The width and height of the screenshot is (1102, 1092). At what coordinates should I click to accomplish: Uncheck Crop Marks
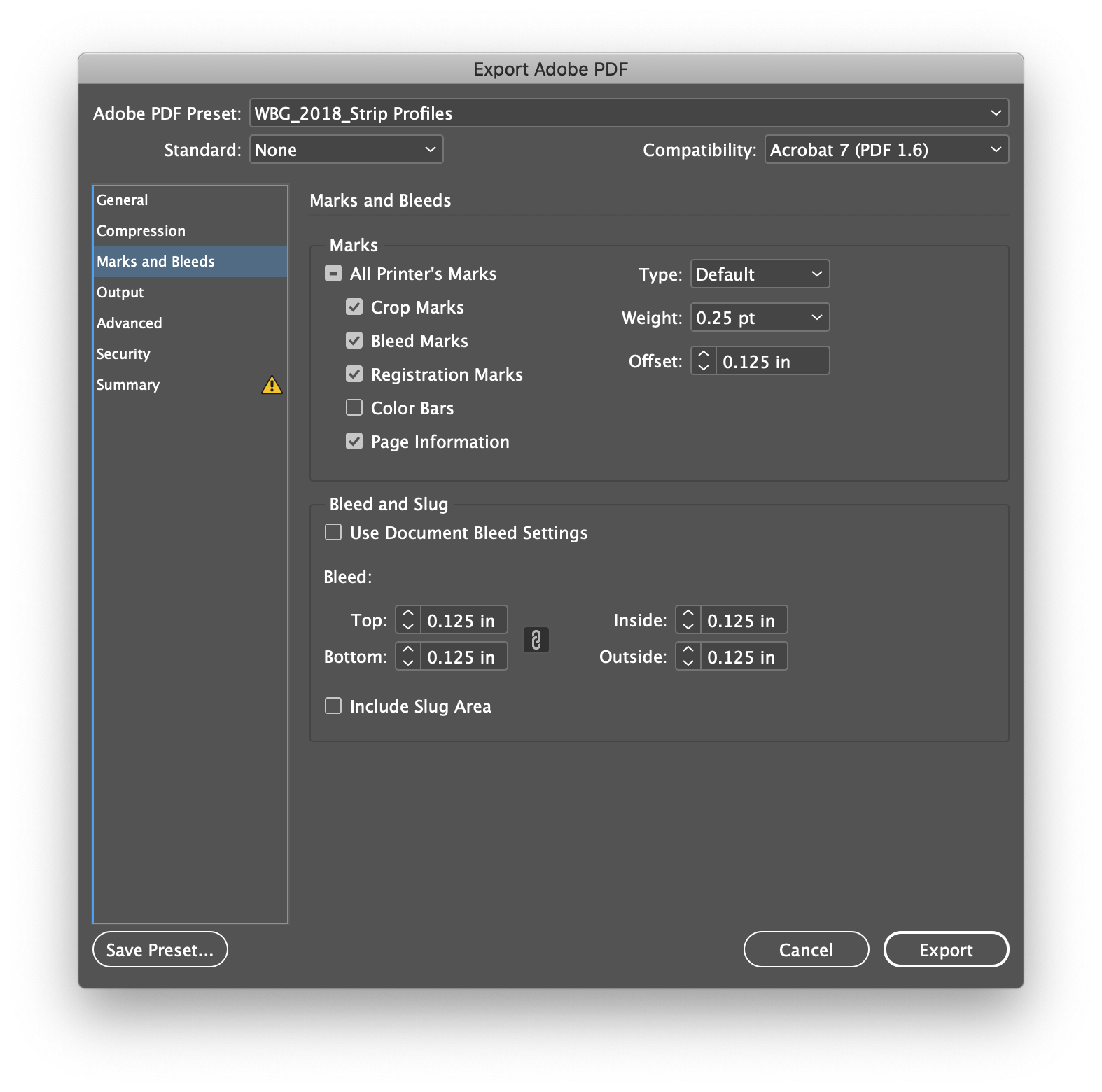pos(354,307)
